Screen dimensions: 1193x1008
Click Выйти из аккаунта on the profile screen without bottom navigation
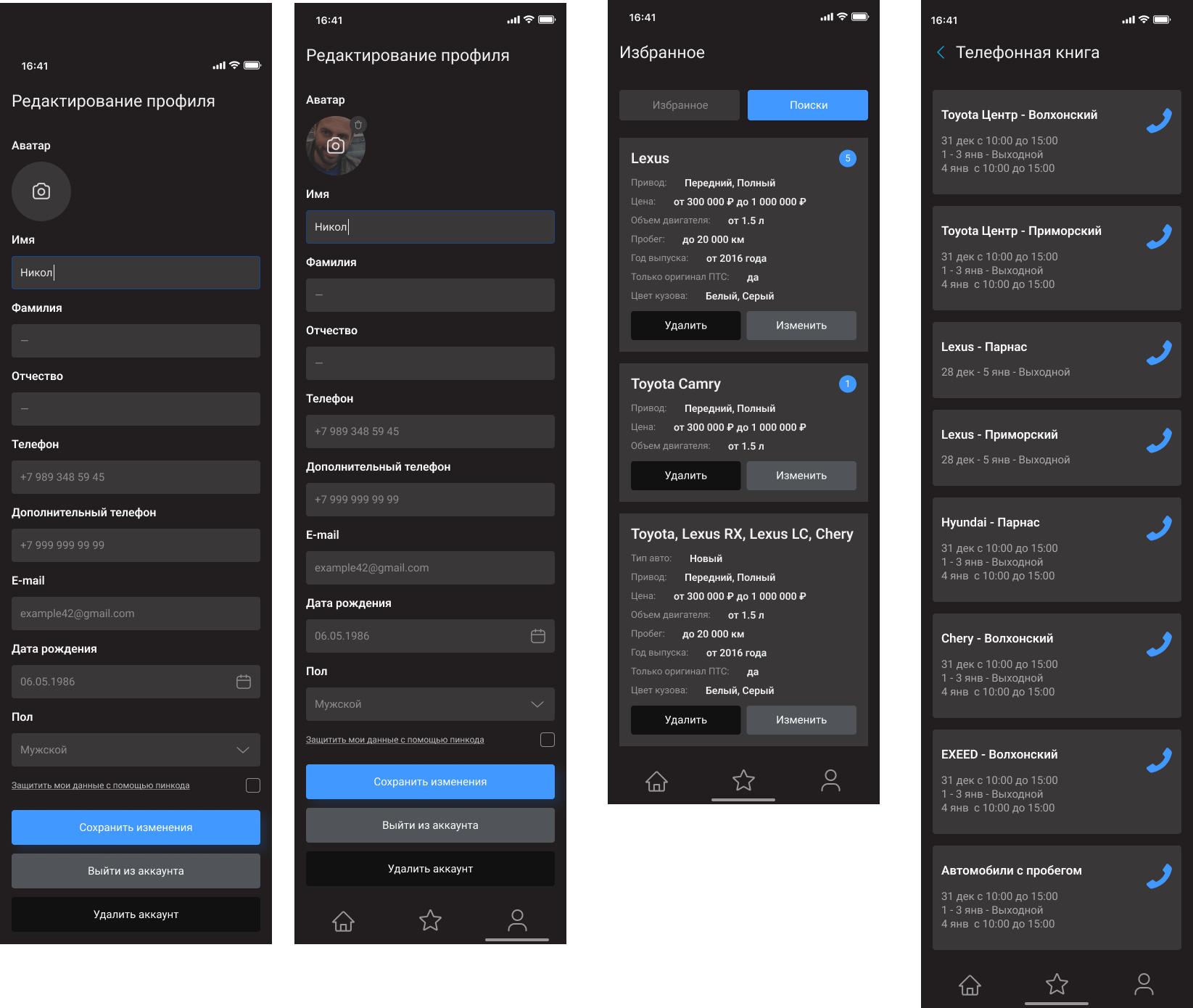[136, 871]
